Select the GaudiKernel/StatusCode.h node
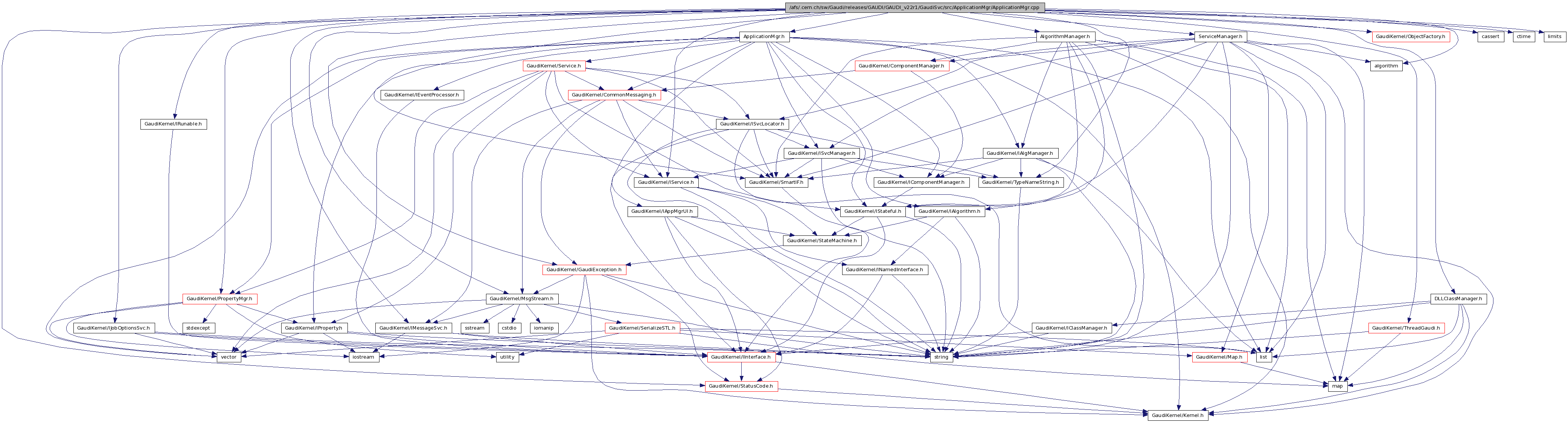Image resolution: width=1568 pixels, height=423 pixels. pos(741,386)
